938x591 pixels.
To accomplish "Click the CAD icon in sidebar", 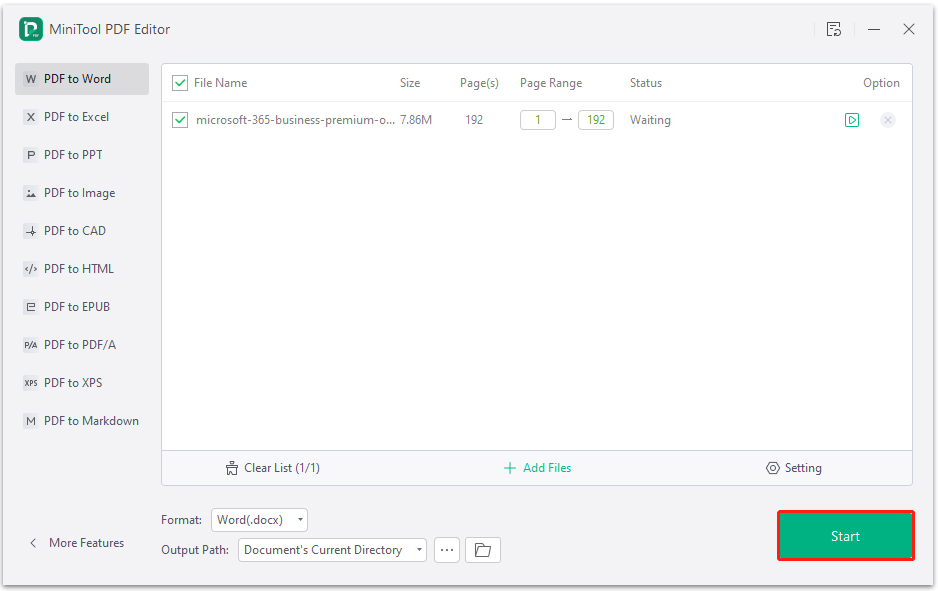I will 31,231.
